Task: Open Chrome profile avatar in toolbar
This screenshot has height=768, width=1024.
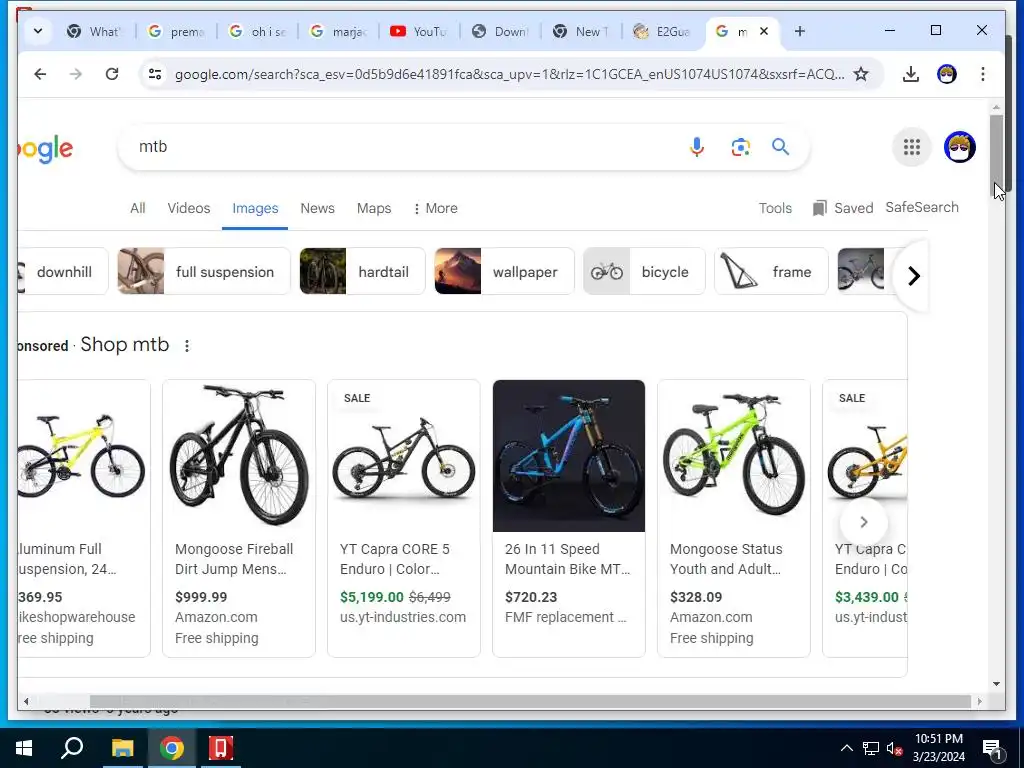Action: 947,74
